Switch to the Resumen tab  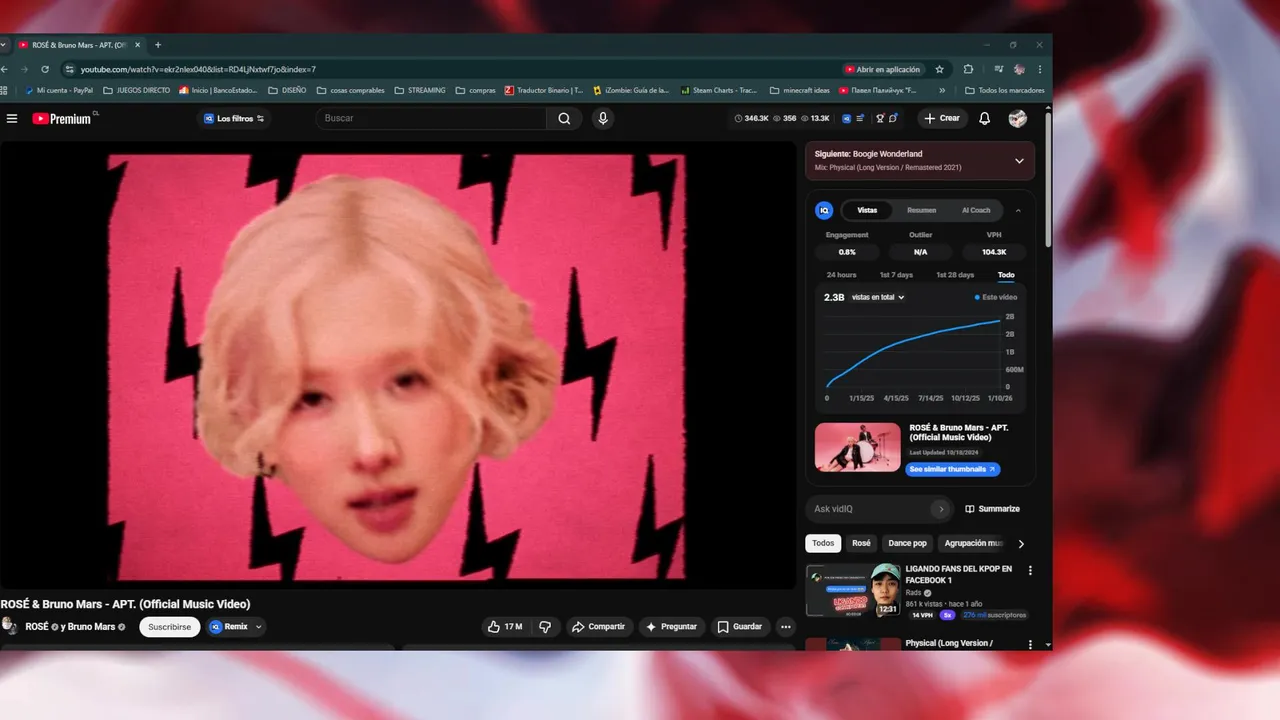click(x=921, y=210)
